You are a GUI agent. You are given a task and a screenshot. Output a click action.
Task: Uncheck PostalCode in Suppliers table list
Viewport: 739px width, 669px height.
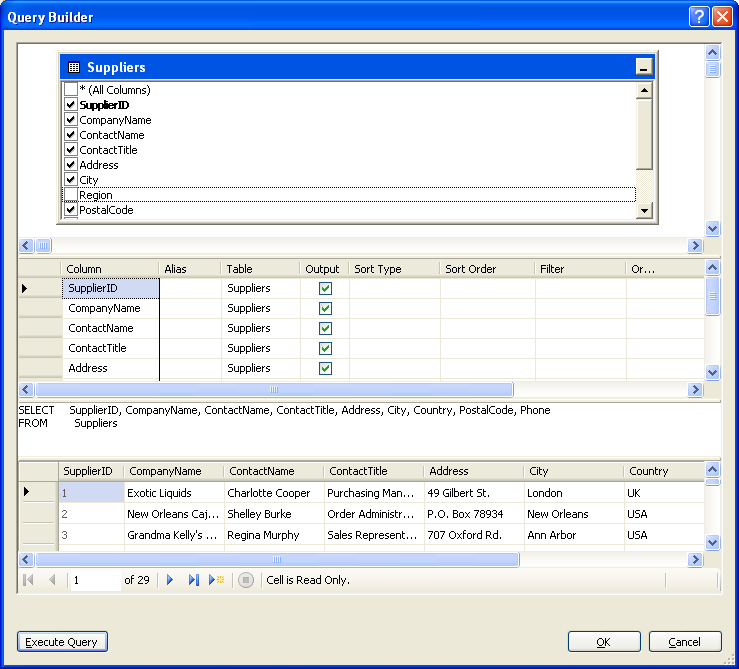coord(71,210)
